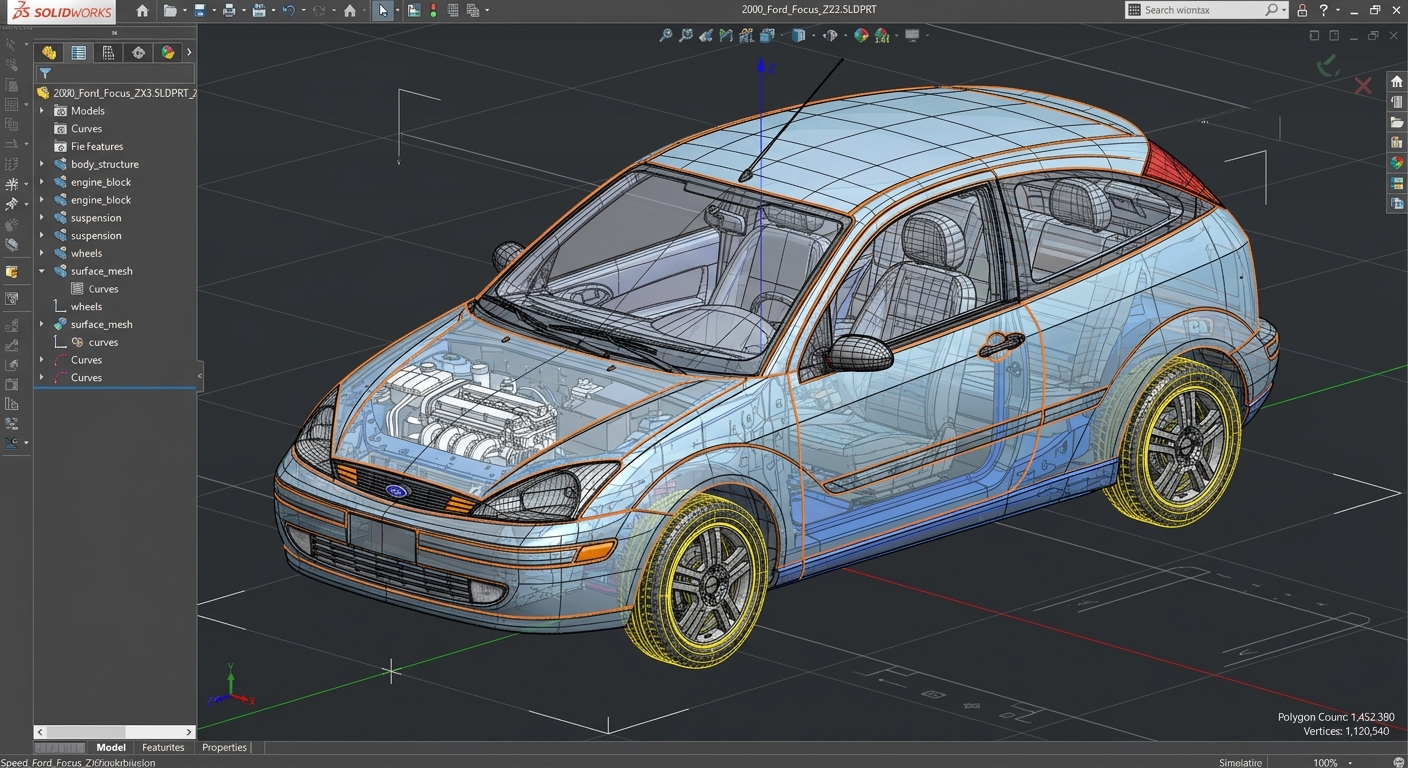1408x768 pixels.
Task: Activate the Select cursor tool
Action: pyautogui.click(x=383, y=11)
